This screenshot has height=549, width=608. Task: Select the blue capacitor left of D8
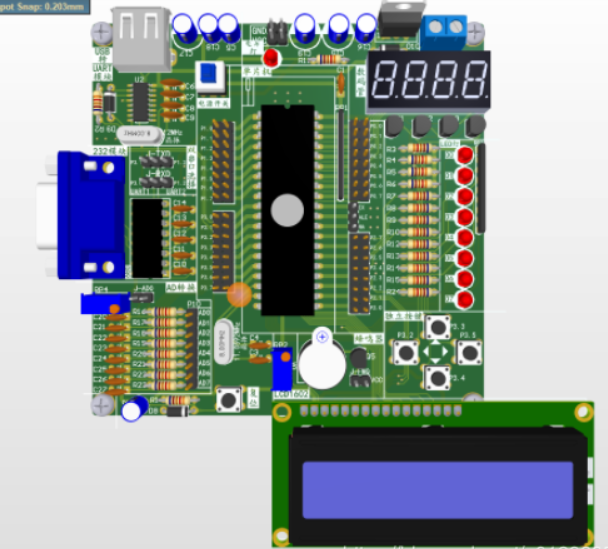[134, 409]
